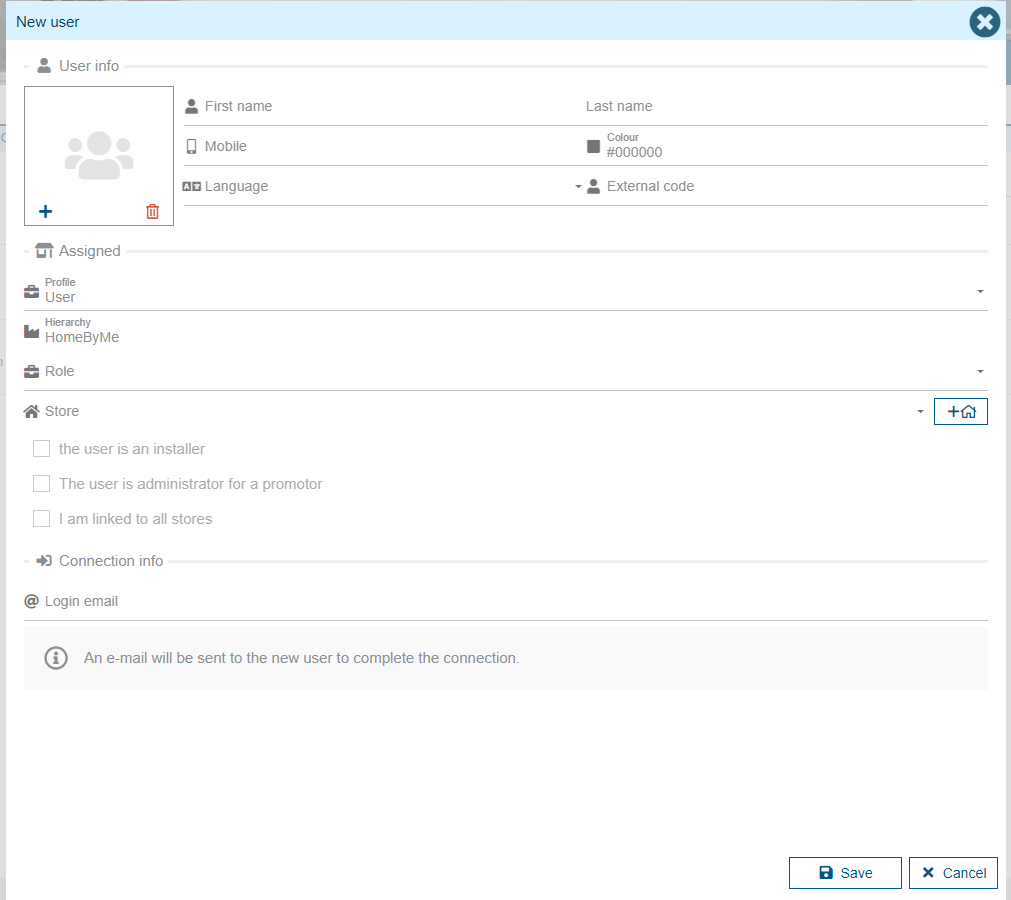1011x900 pixels.
Task: Click the add store button with house icon
Action: click(960, 411)
